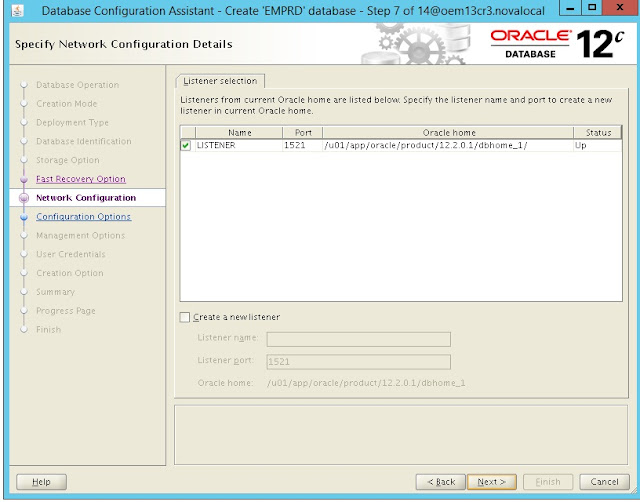
Task: Enable the Create a new listener checkbox
Action: point(185,317)
